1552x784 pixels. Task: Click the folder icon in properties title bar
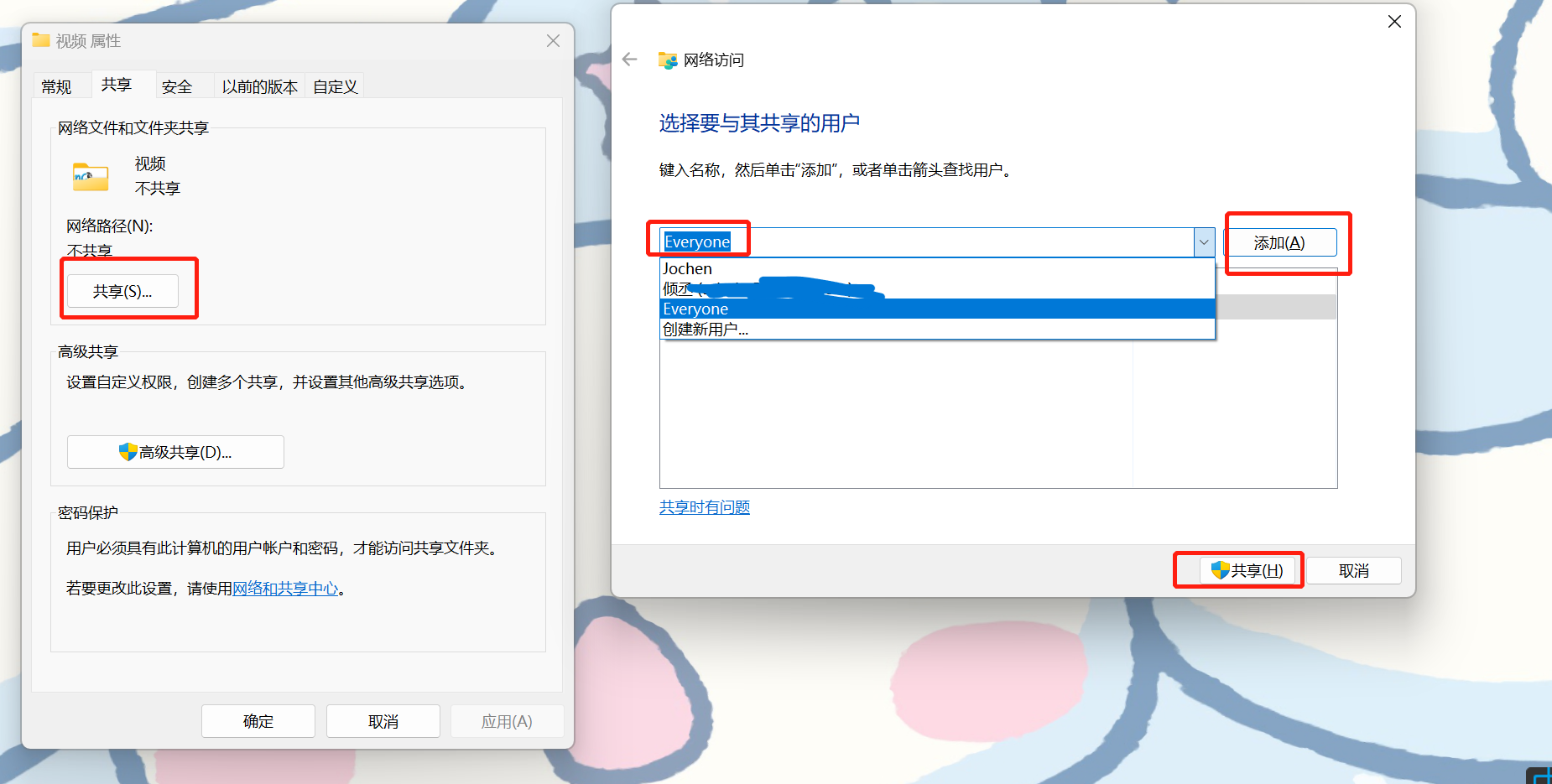click(x=41, y=40)
